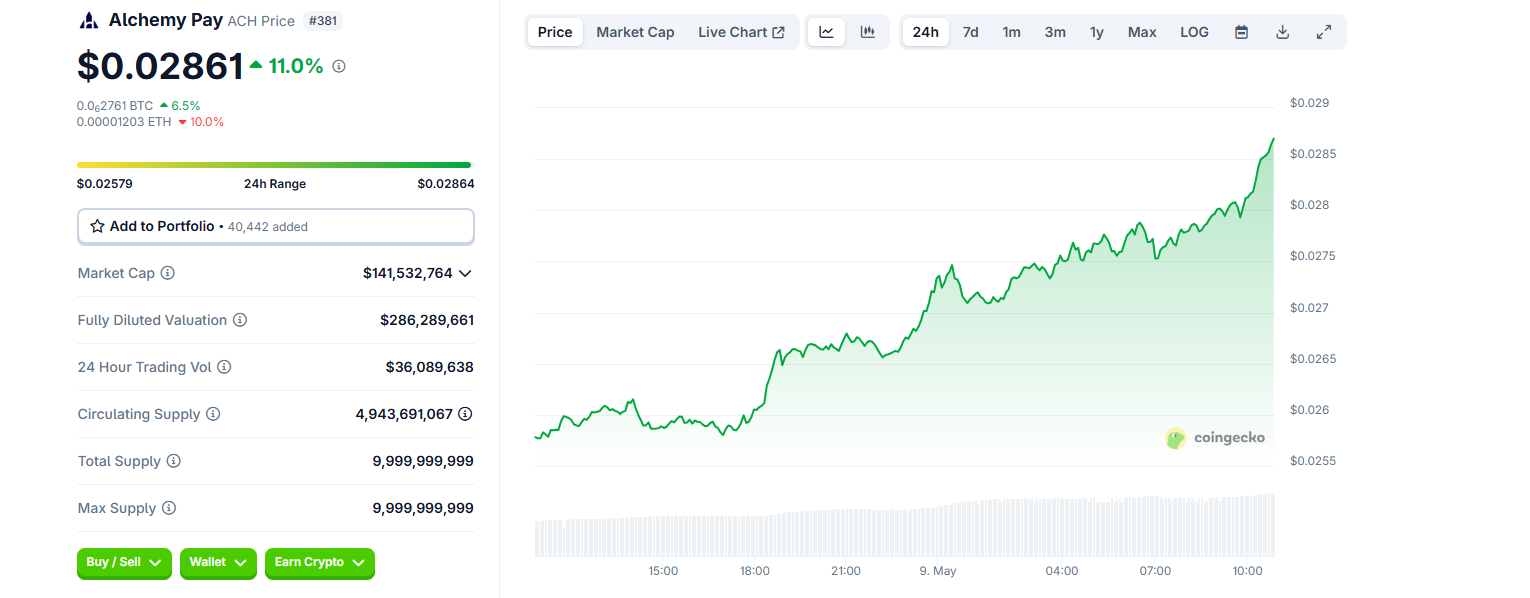This screenshot has width=1530, height=598.
Task: Show Total Supply info icon
Action: pyautogui.click(x=174, y=461)
